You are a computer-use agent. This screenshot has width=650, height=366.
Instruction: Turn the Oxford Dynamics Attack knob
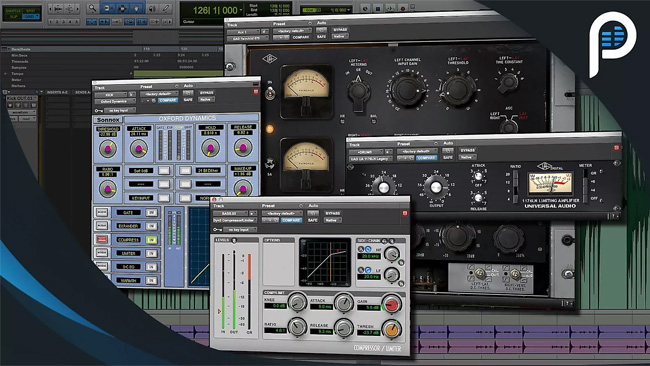(139, 148)
